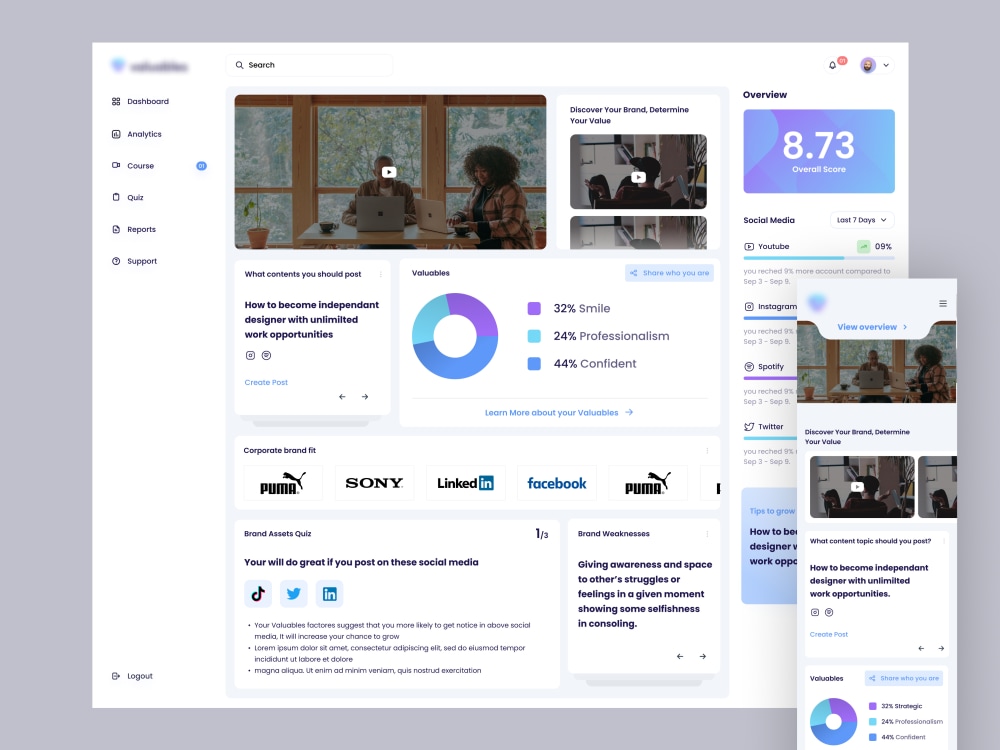
Task: Click the Twitter icon in Brand Assets Quiz
Action: [293, 594]
